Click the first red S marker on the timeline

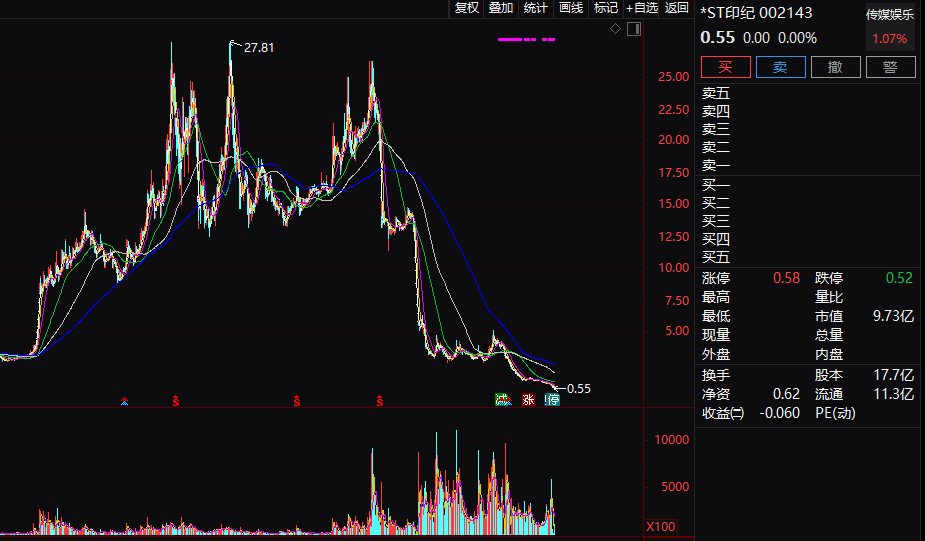click(x=176, y=402)
